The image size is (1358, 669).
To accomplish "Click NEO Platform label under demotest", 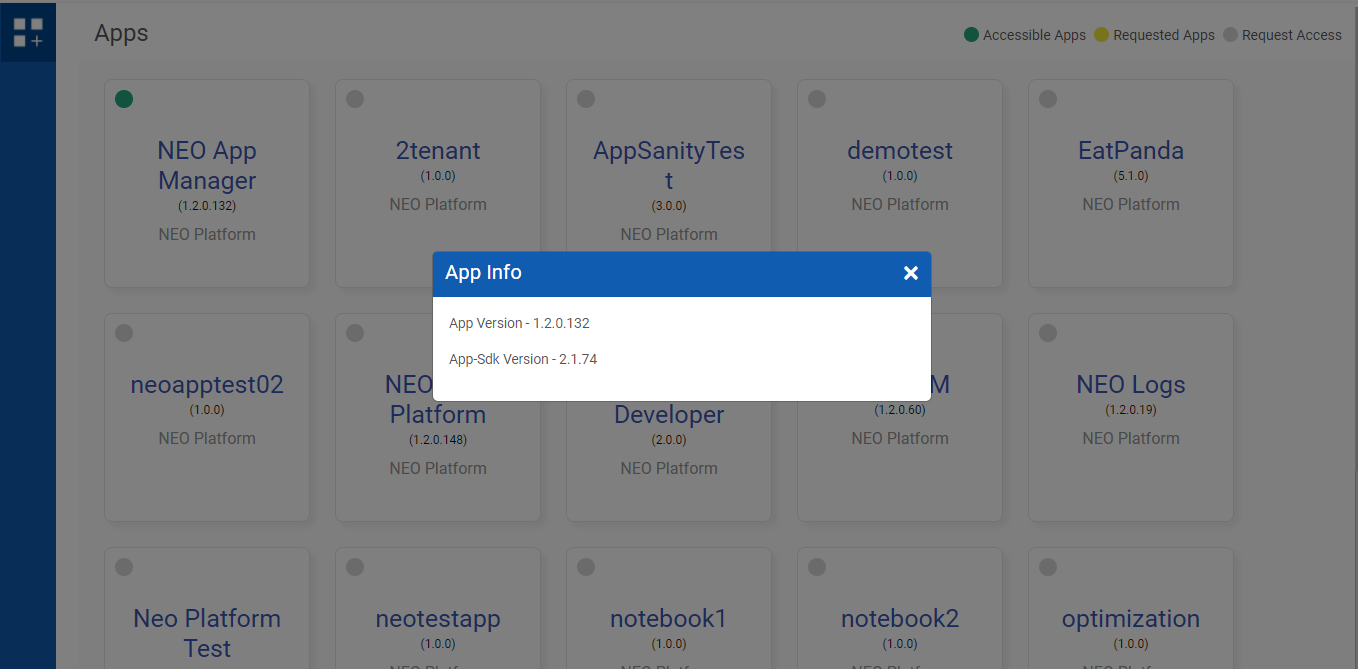I will [x=900, y=204].
